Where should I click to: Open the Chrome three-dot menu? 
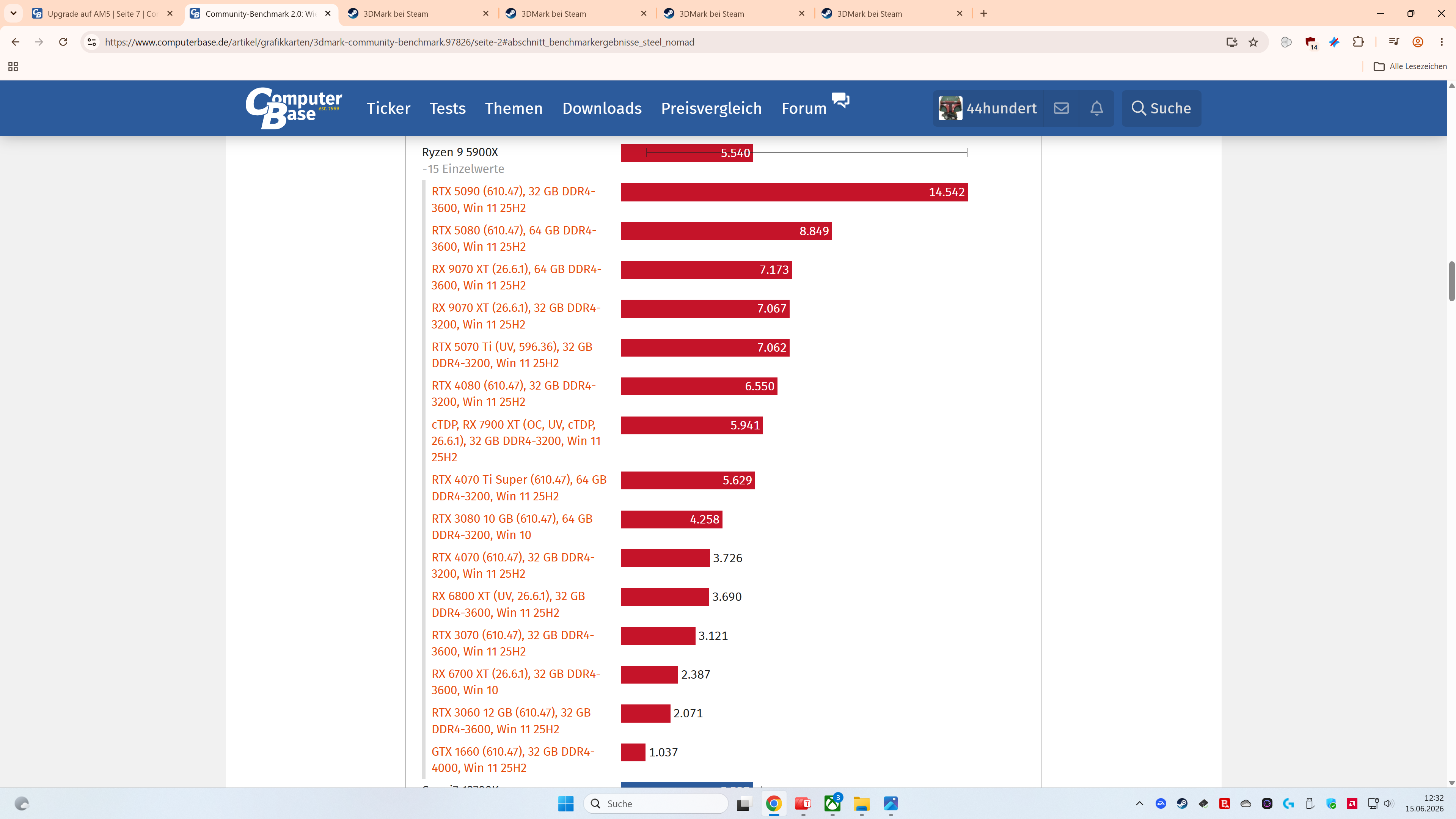pyautogui.click(x=1442, y=42)
